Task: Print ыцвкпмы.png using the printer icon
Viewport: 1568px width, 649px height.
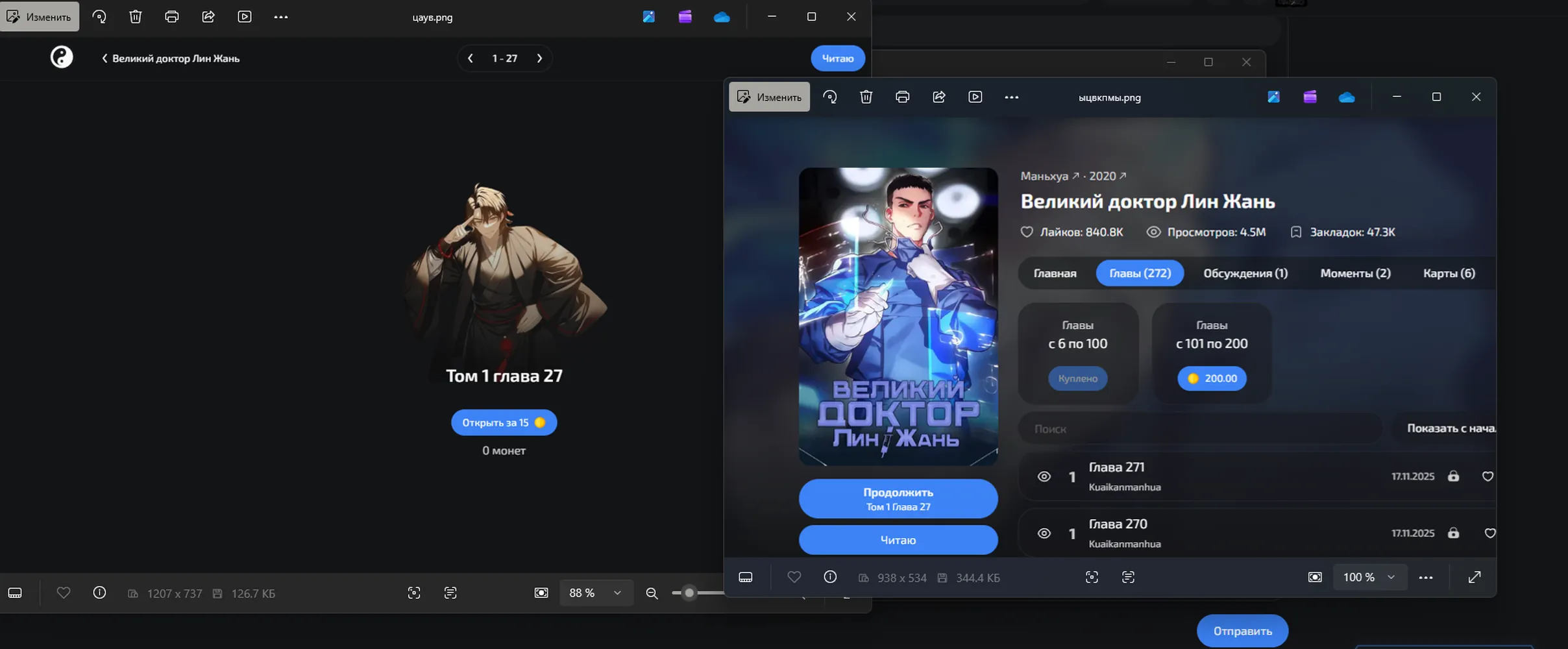Action: coord(902,97)
